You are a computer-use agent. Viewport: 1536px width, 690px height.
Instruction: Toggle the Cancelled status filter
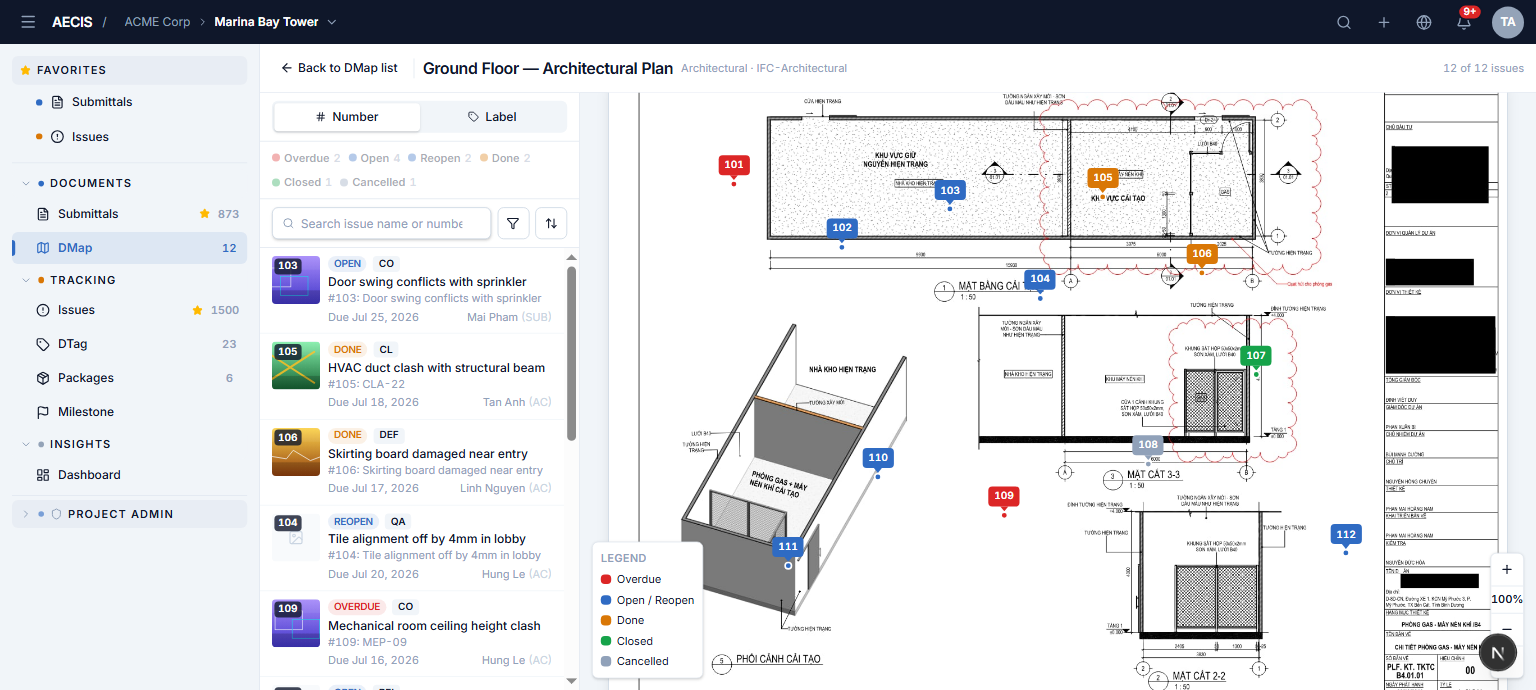point(378,182)
